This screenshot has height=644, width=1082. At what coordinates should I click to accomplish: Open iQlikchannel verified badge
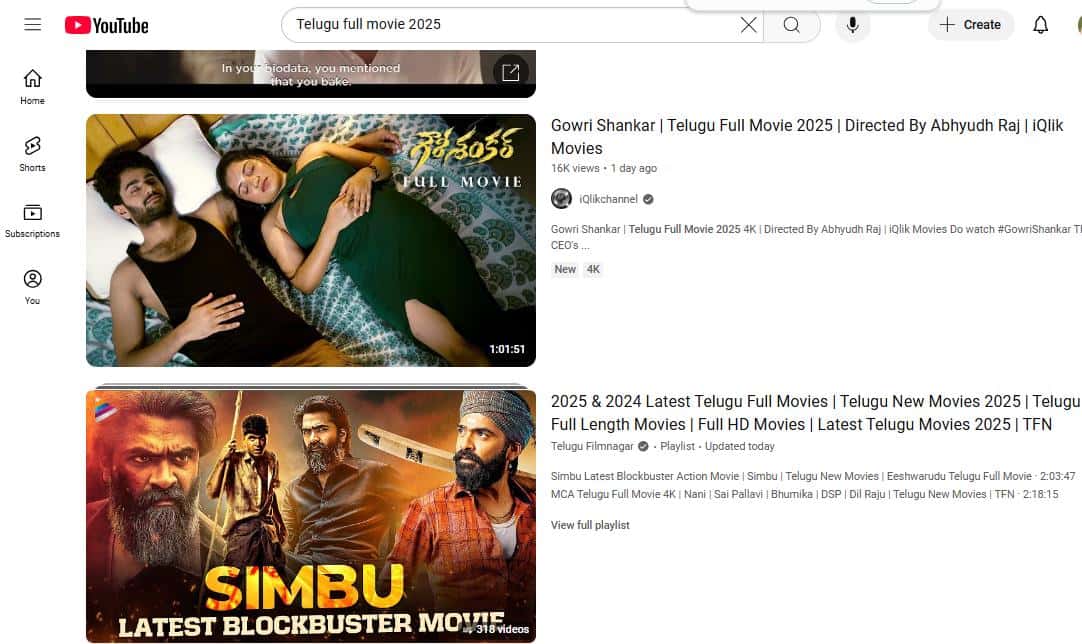pos(646,198)
